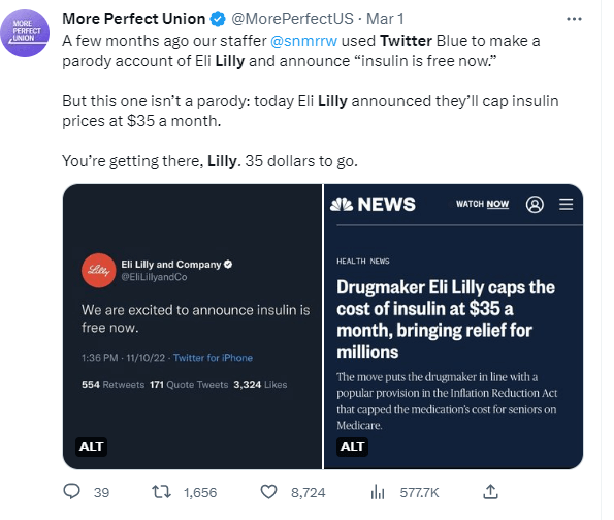This screenshot has height=520, width=614.
Task: Like the tweet with the heart icon
Action: [x=268, y=492]
